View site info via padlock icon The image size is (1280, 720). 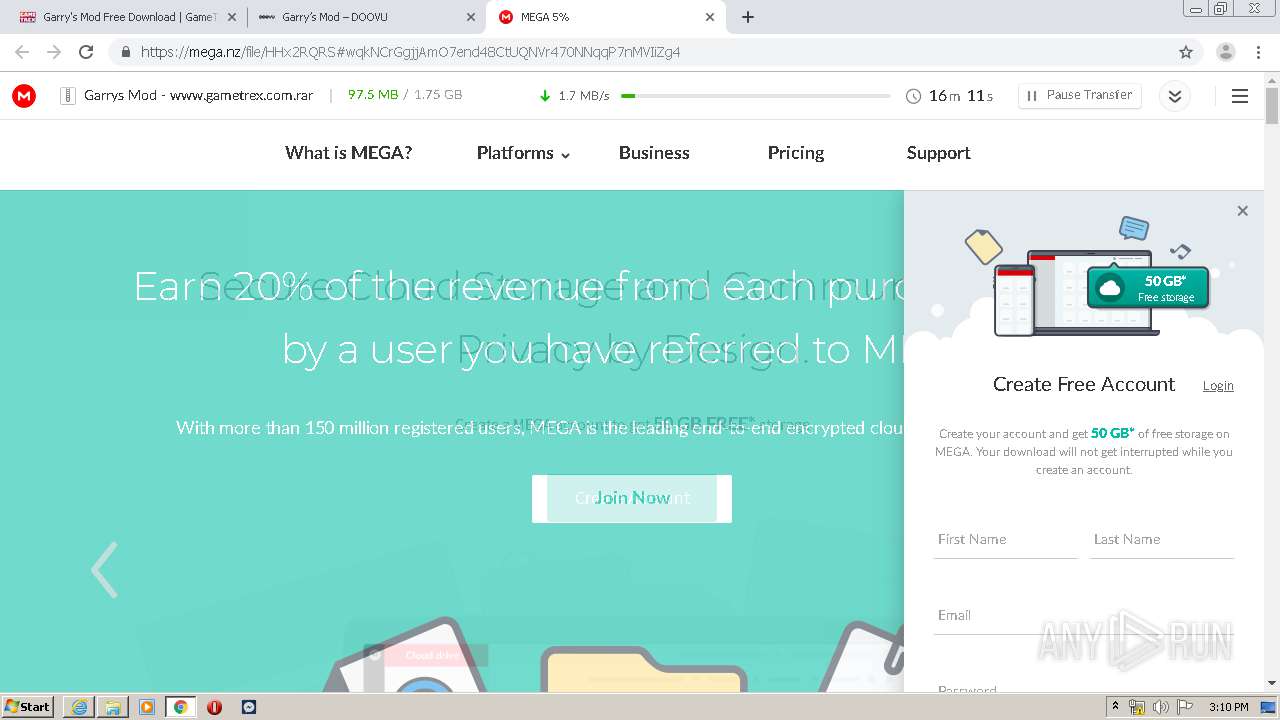click(x=125, y=52)
